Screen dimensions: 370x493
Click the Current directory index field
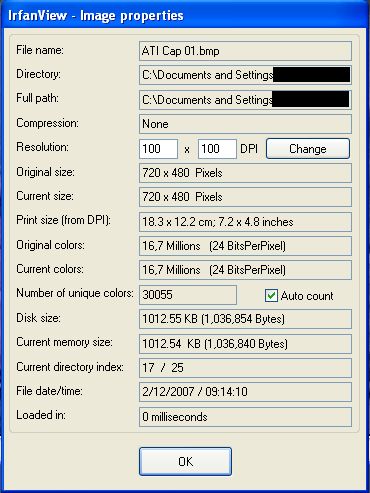[x=245, y=368]
